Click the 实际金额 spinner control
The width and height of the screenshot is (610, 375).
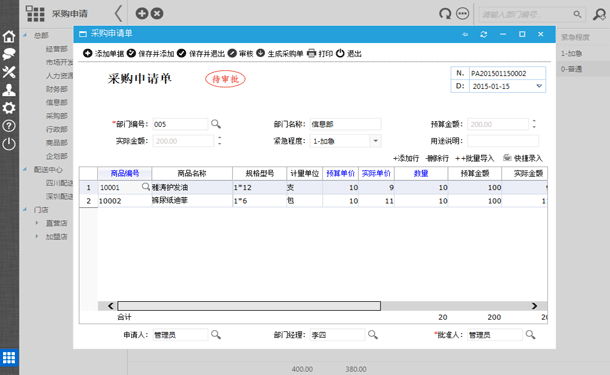pos(220,141)
